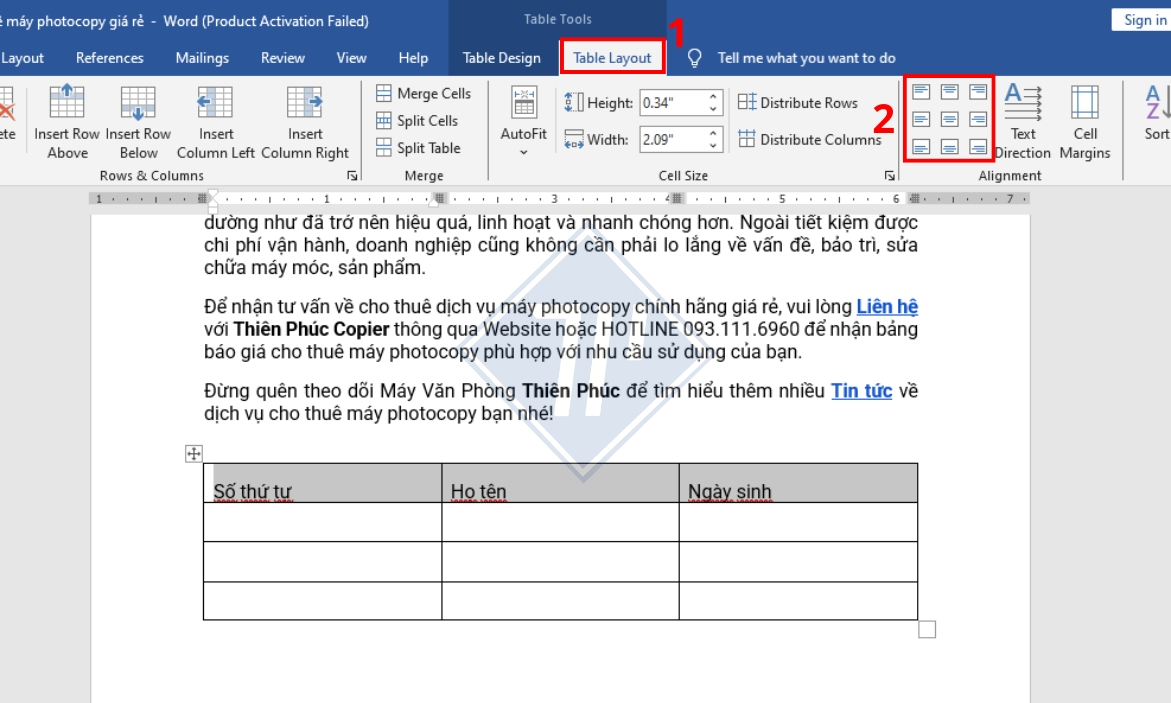This screenshot has height=703, width=1171.
Task: Switch to the Table Design tab
Action: (501, 58)
